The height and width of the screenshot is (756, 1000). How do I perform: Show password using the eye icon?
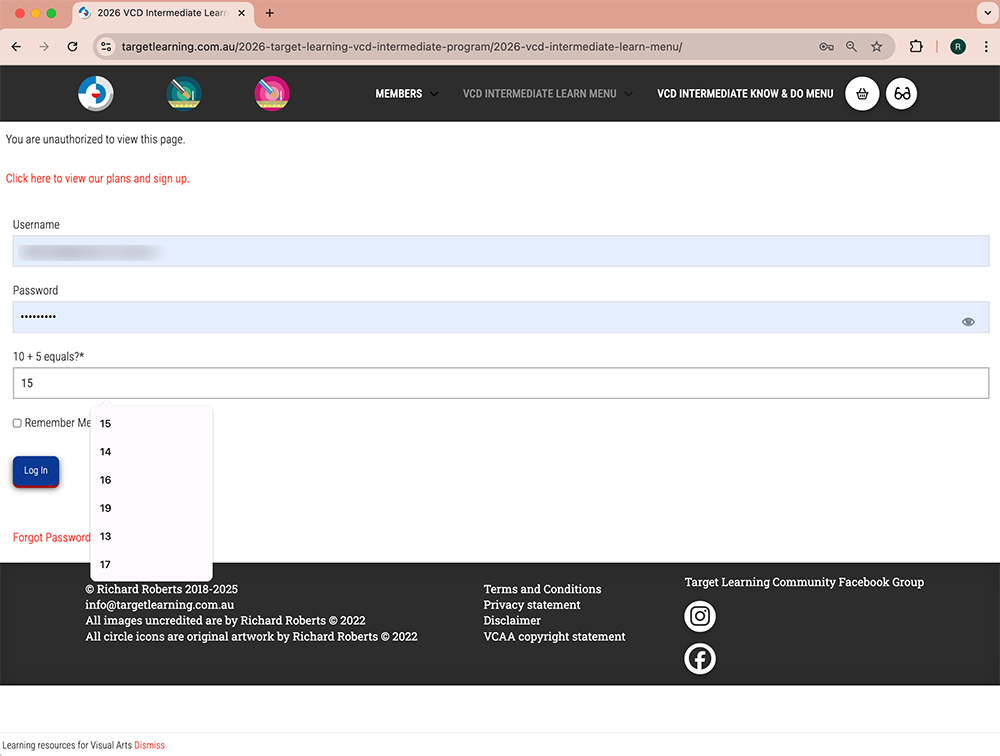click(968, 322)
